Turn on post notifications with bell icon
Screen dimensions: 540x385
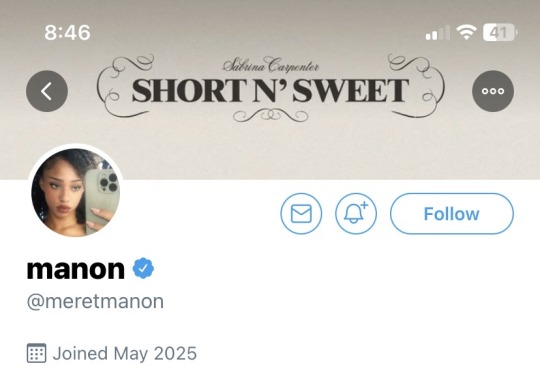coord(356,214)
